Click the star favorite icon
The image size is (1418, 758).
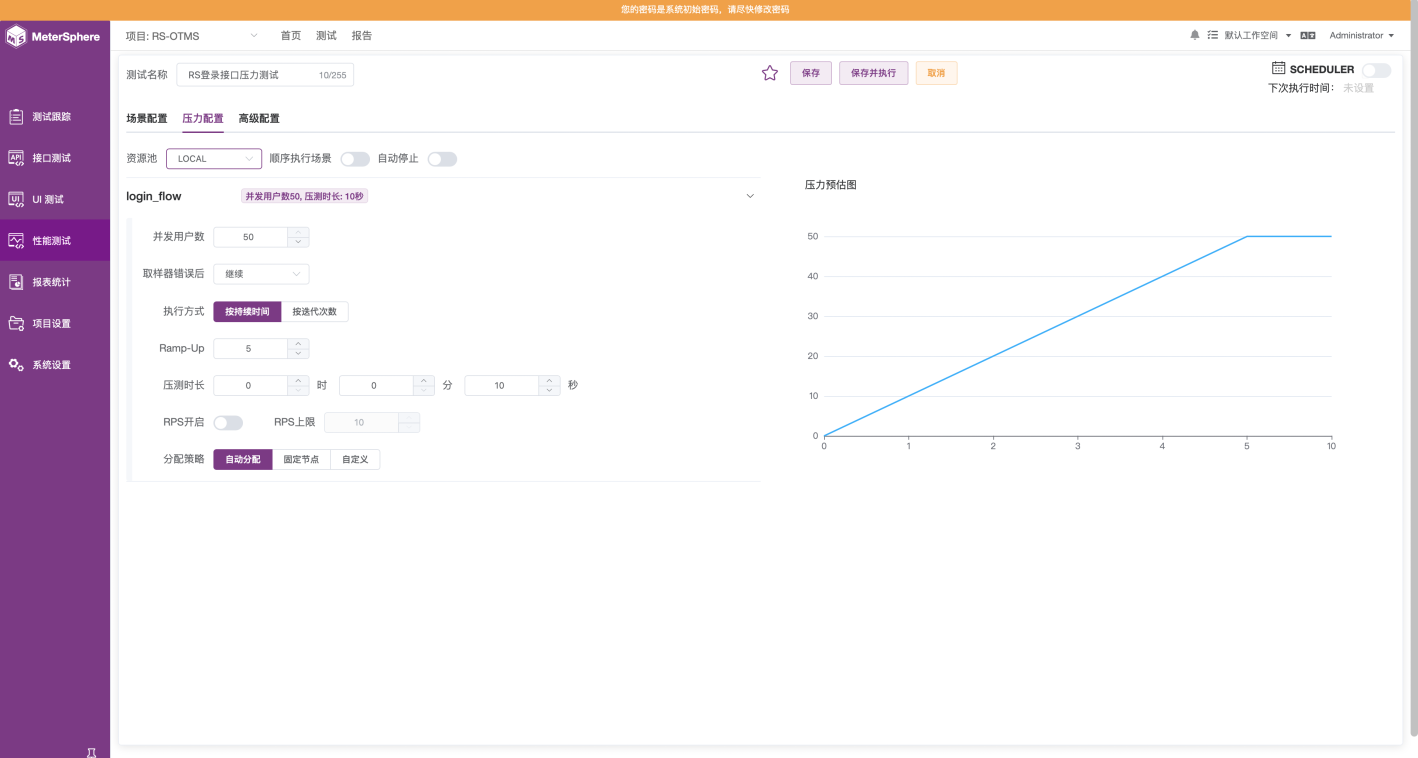(x=770, y=73)
